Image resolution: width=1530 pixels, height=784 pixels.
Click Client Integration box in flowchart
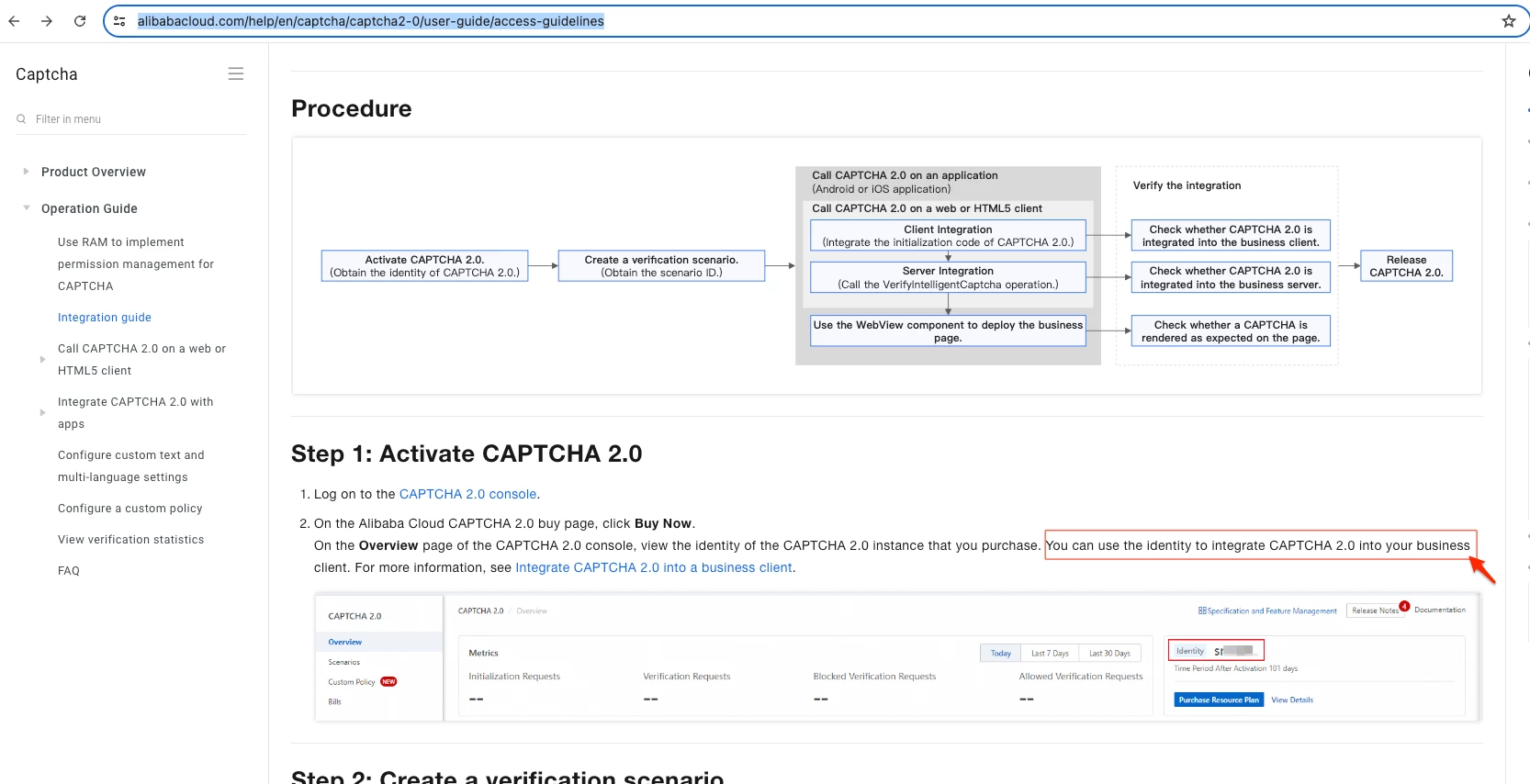pyautogui.click(x=948, y=236)
